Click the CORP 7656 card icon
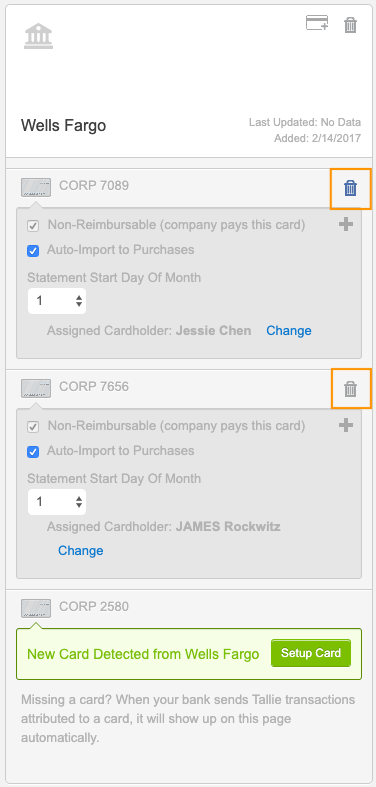This screenshot has height=787, width=376. pos(36,388)
